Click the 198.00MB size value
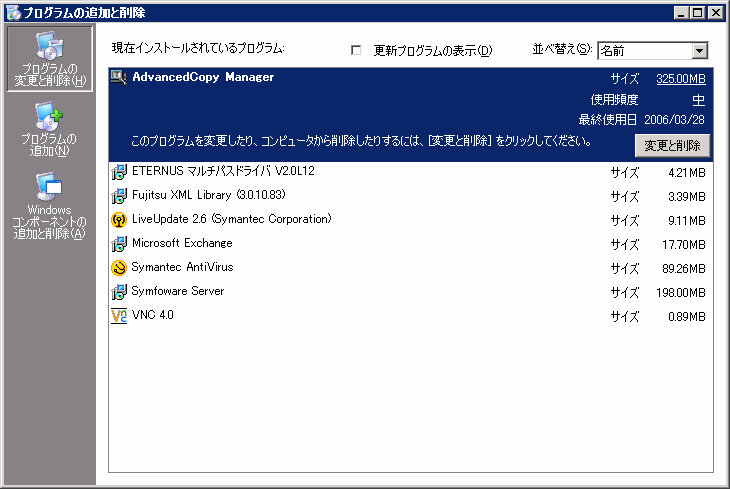 point(681,292)
